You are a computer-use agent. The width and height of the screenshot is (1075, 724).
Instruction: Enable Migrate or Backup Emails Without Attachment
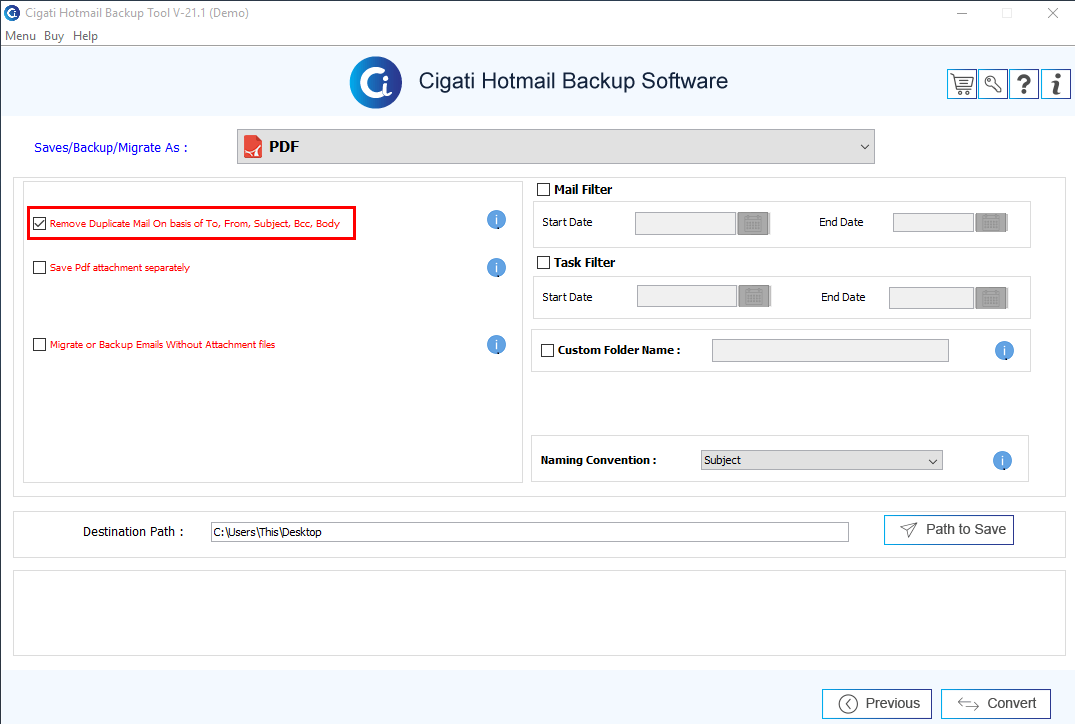pos(40,344)
